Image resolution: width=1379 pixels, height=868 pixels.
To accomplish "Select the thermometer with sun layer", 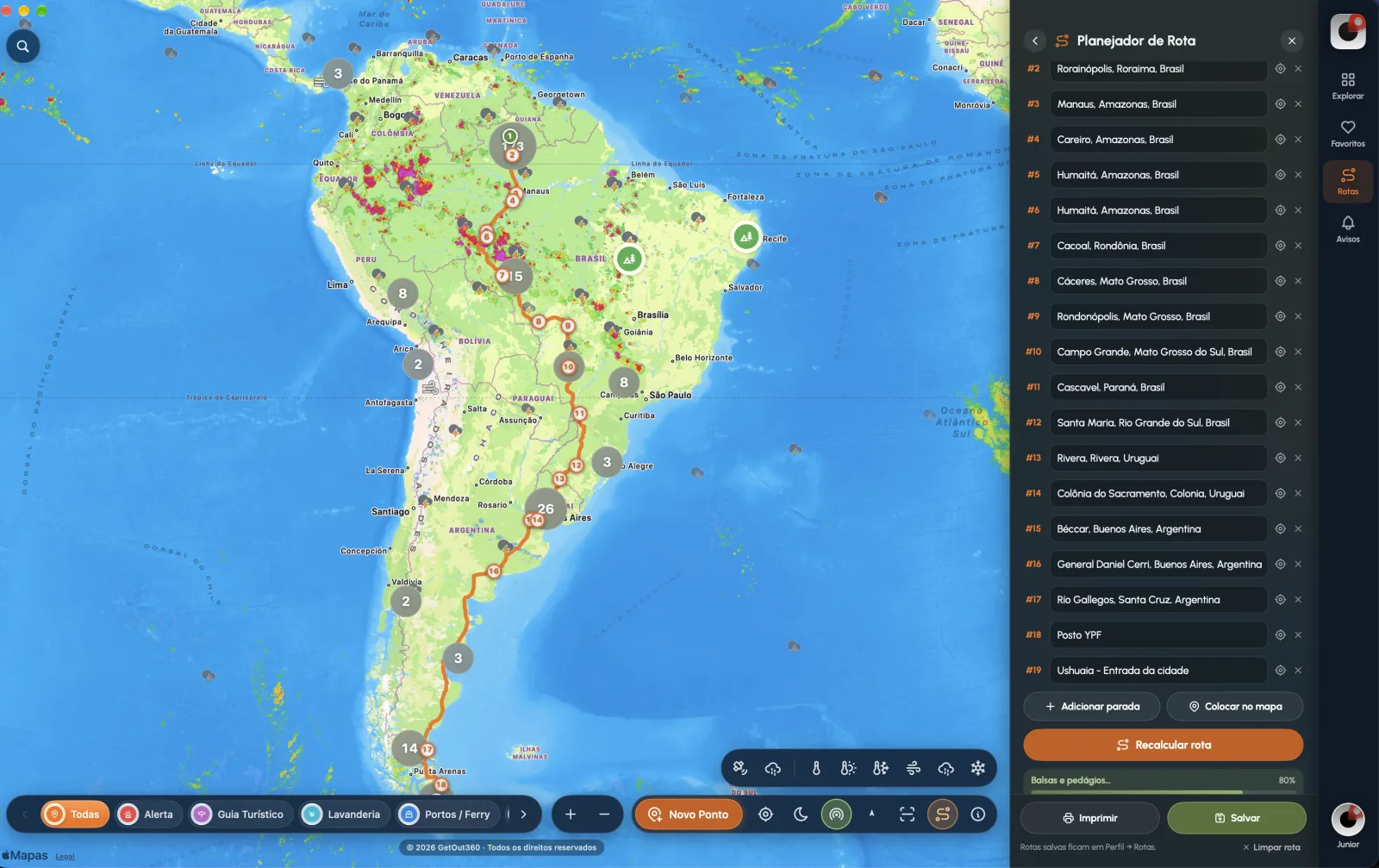I will tap(848, 768).
